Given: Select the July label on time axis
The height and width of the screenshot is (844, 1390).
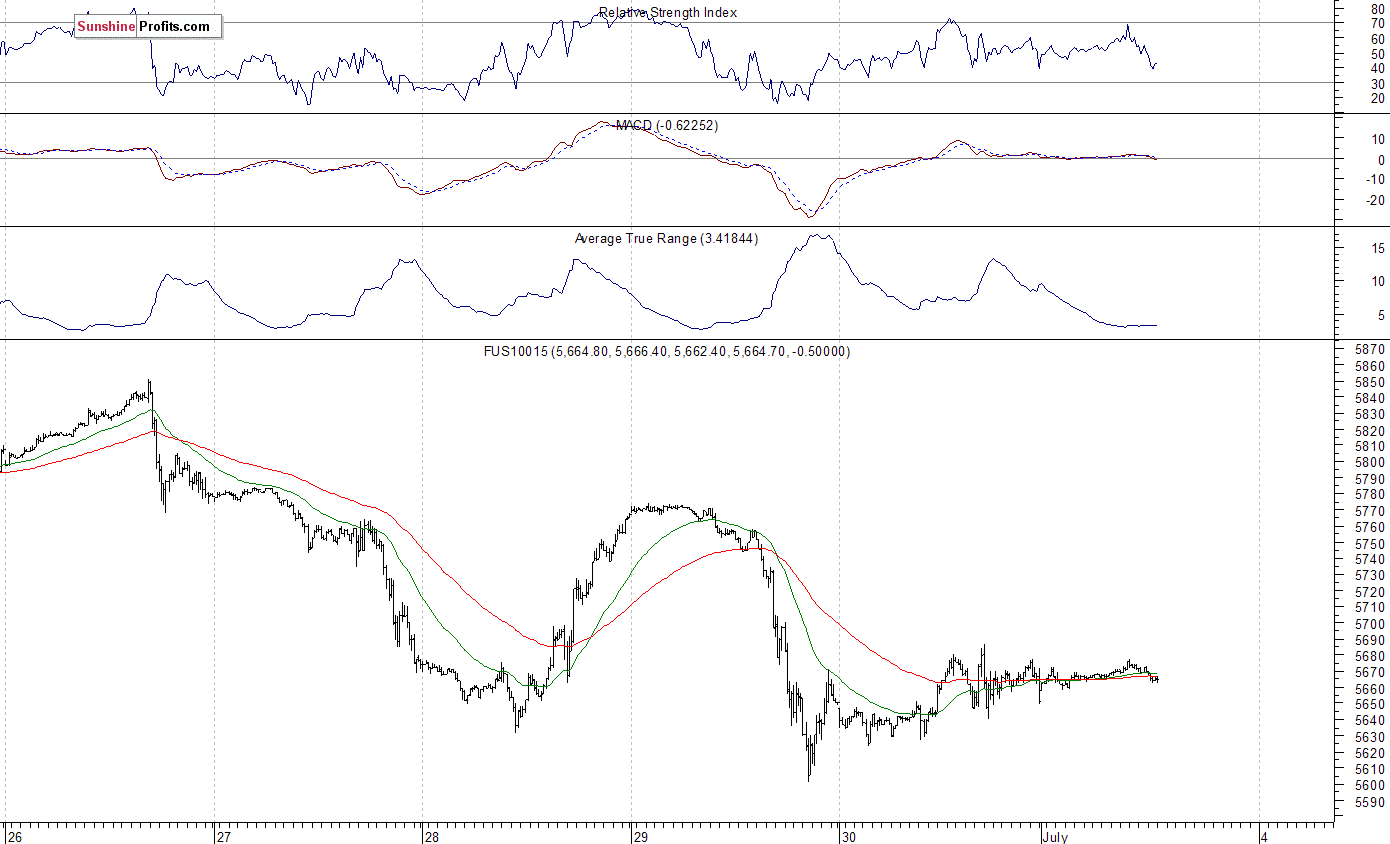Looking at the screenshot, I should pyautogui.click(x=1054, y=837).
